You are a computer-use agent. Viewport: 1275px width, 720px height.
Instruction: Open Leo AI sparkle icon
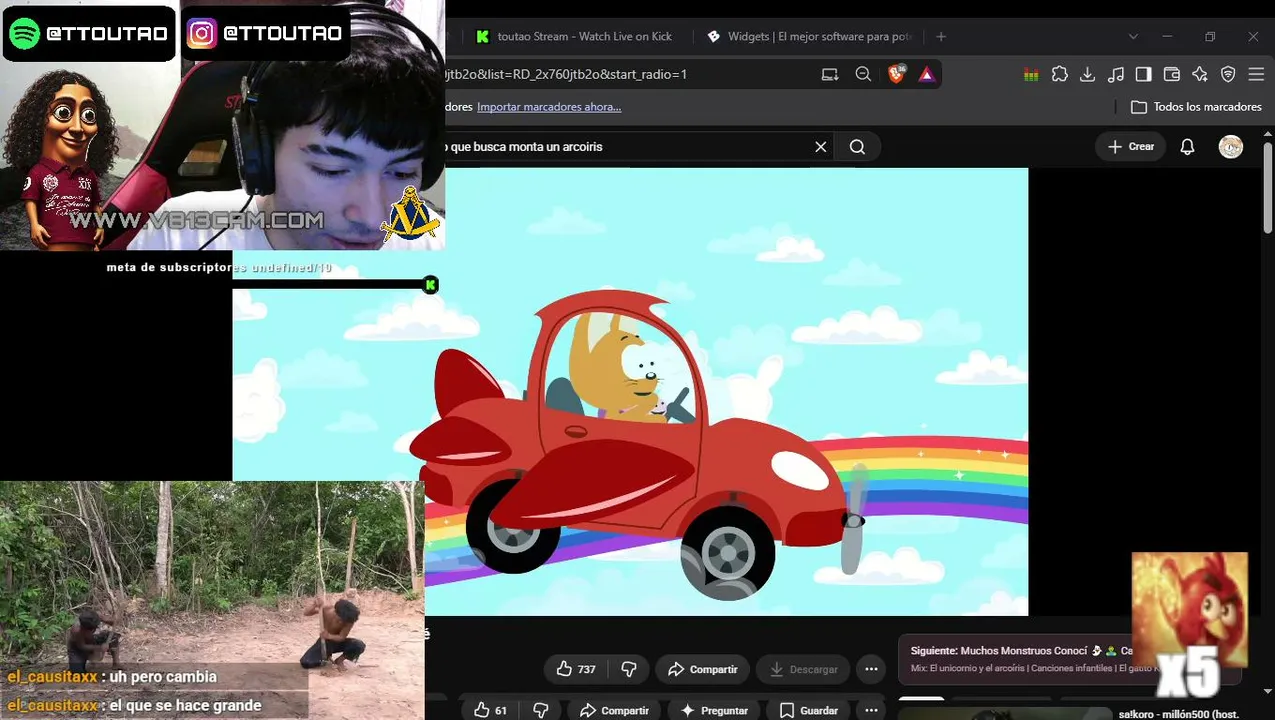pyautogui.click(x=1200, y=74)
